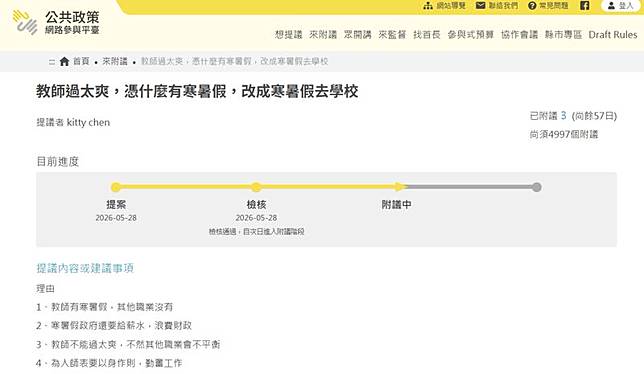
Task: Open the 找首長 menu
Action: (427, 34)
